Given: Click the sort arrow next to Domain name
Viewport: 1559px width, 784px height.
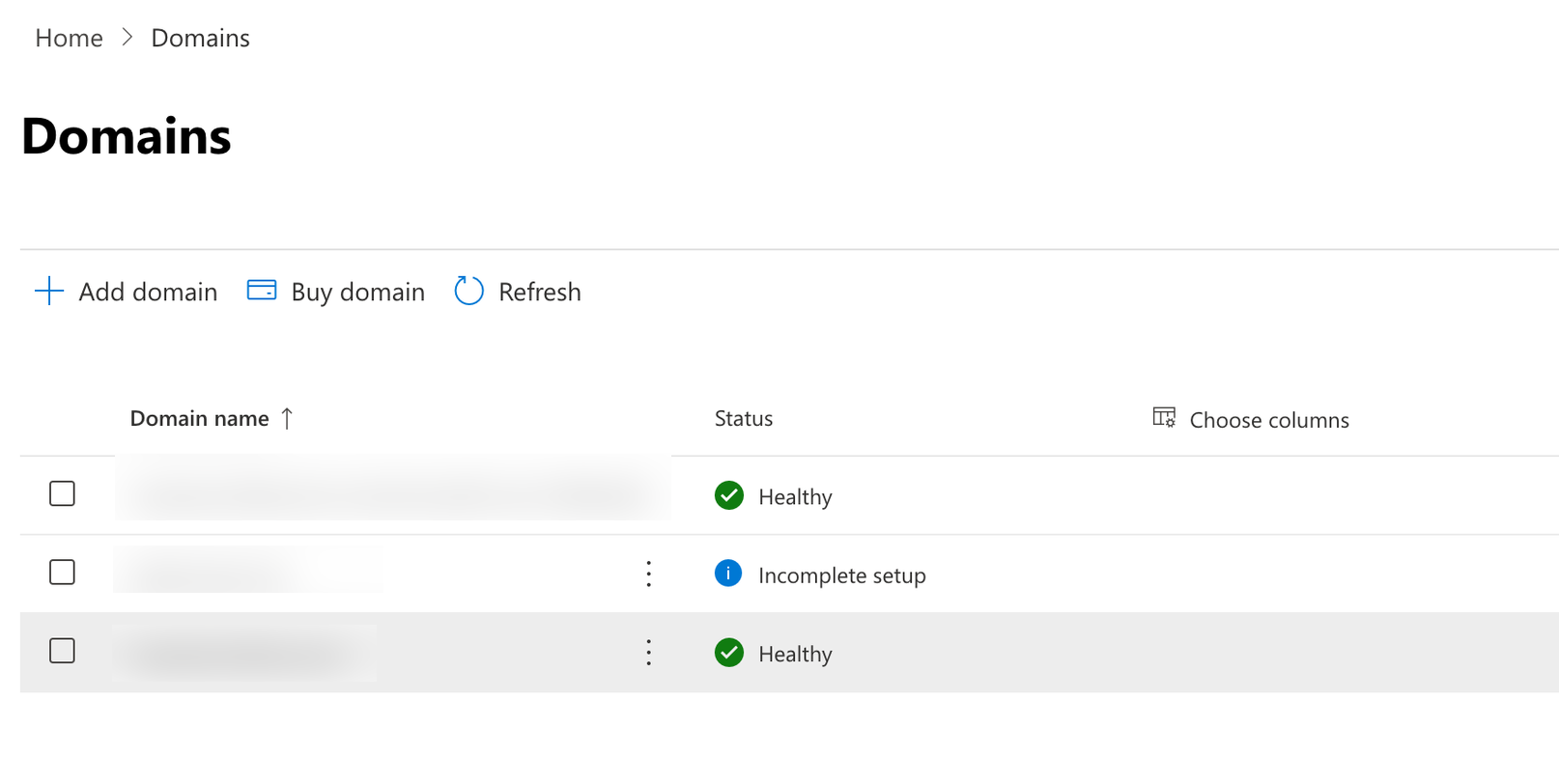Looking at the screenshot, I should click(287, 418).
